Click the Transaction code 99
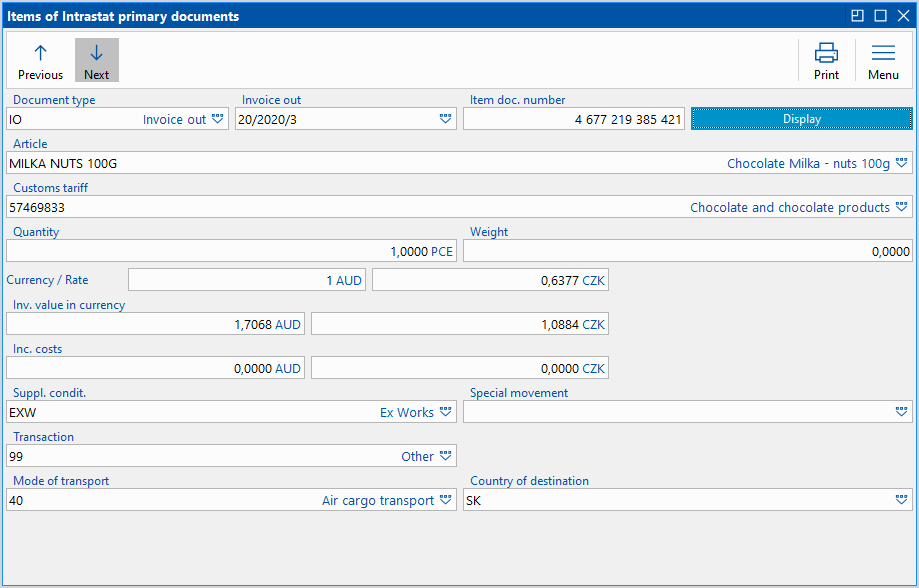 (16, 457)
